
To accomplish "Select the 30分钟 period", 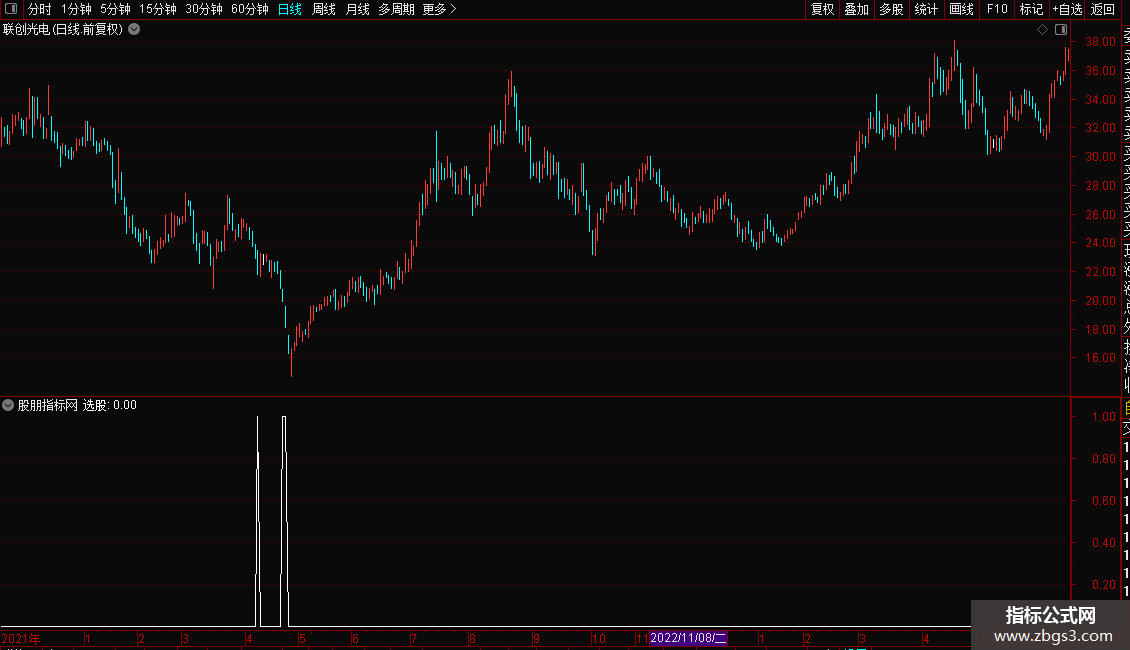I will (x=204, y=9).
